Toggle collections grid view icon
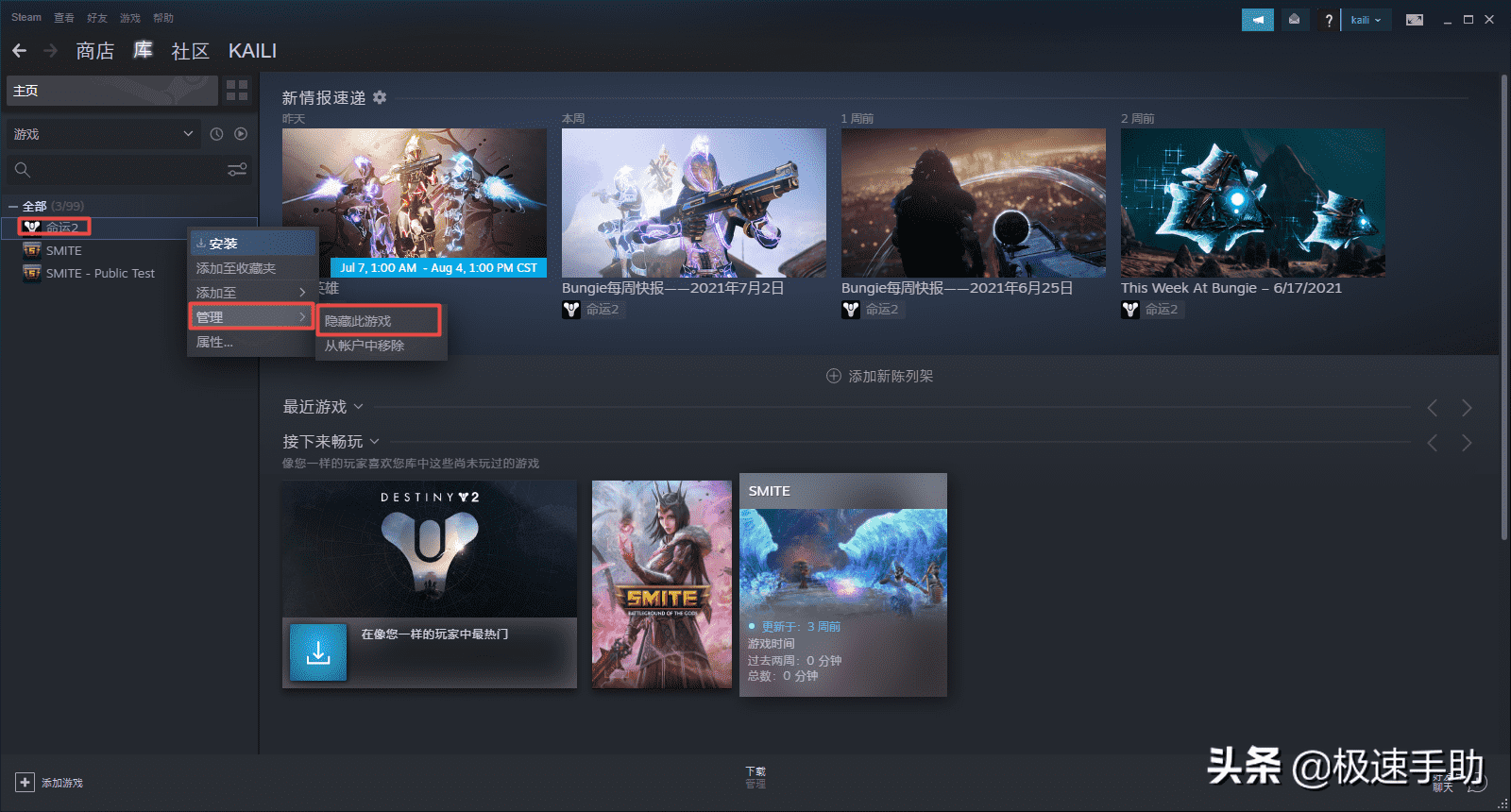 point(237,90)
